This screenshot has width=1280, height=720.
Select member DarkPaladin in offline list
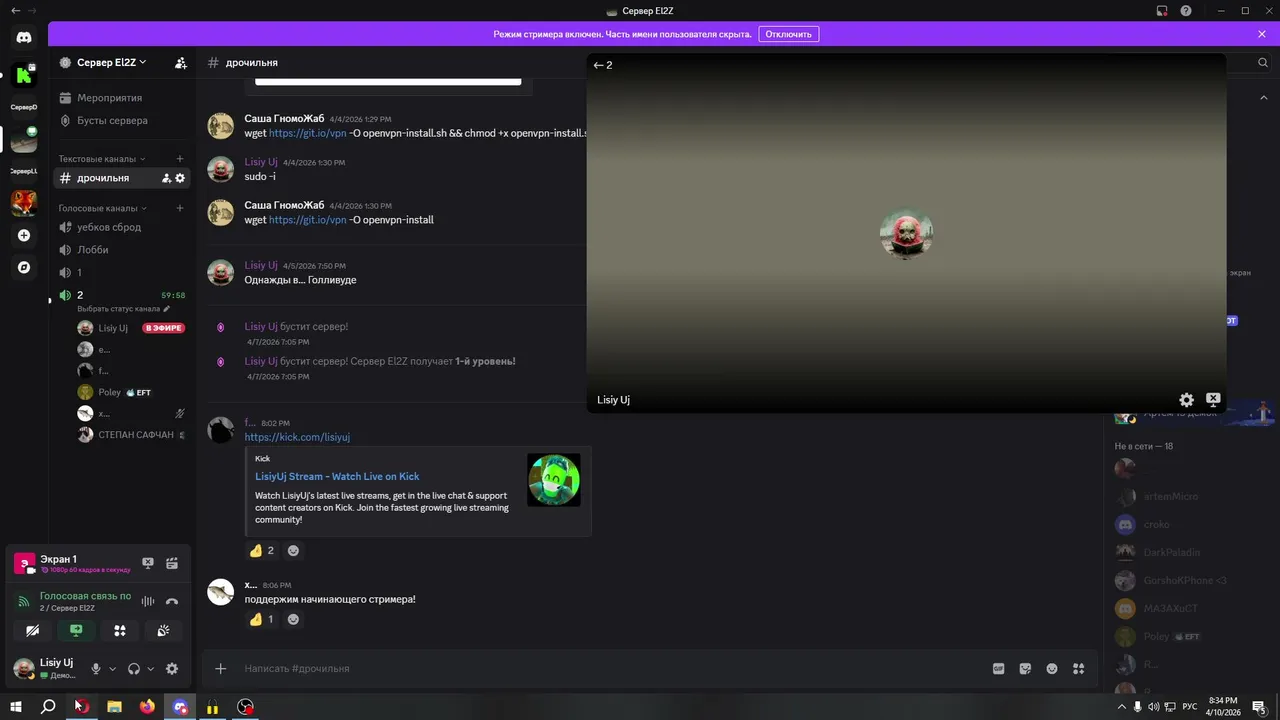[1171, 552]
